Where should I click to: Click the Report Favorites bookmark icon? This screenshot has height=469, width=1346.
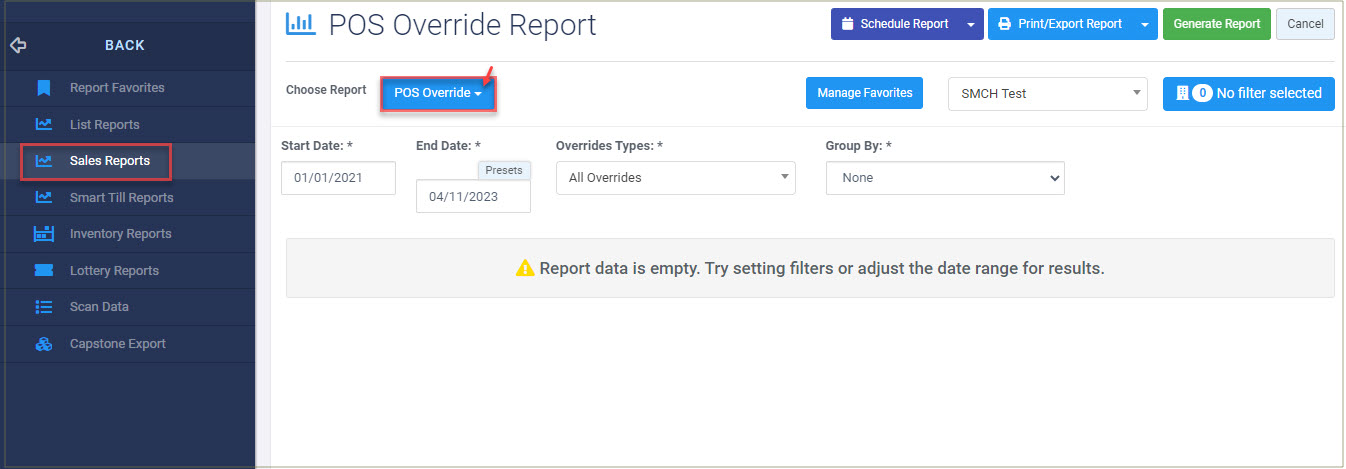click(43, 88)
